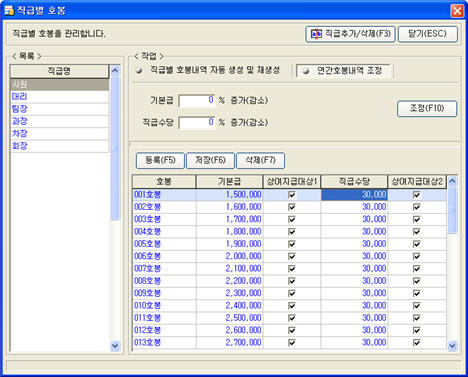
Task: Click the 삭제(F7) button
Action: pyautogui.click(x=260, y=161)
